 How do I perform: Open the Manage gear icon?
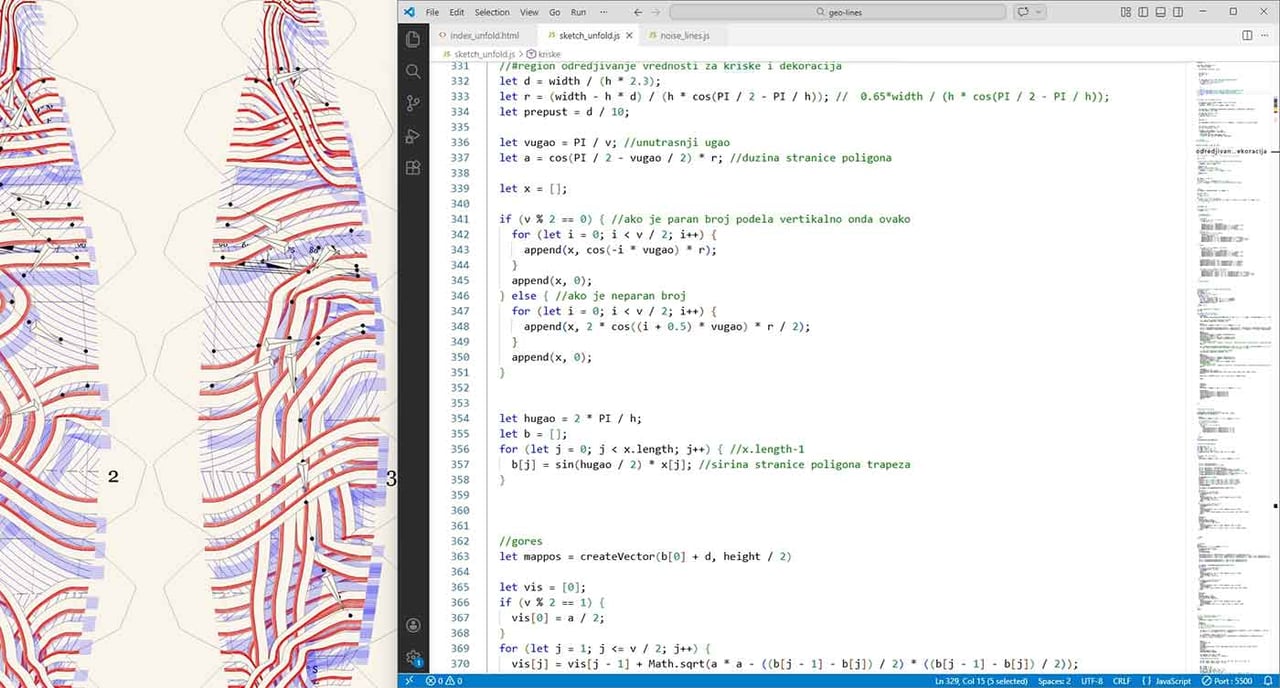tap(413, 657)
